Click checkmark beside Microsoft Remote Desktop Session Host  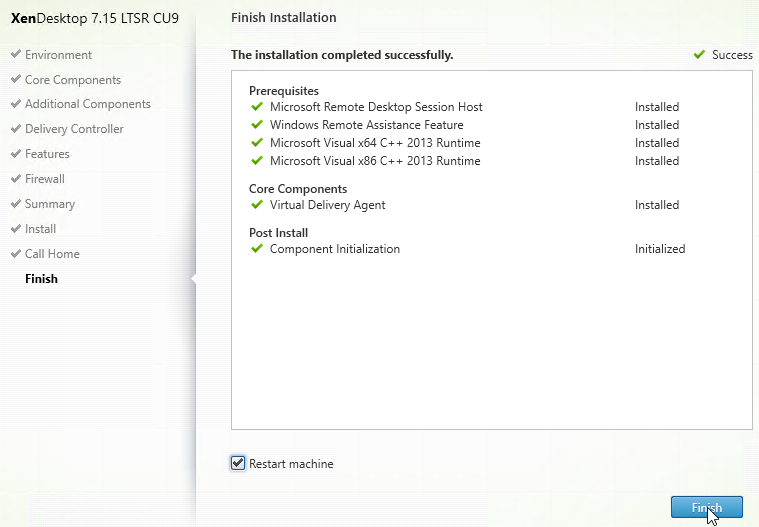tap(257, 106)
